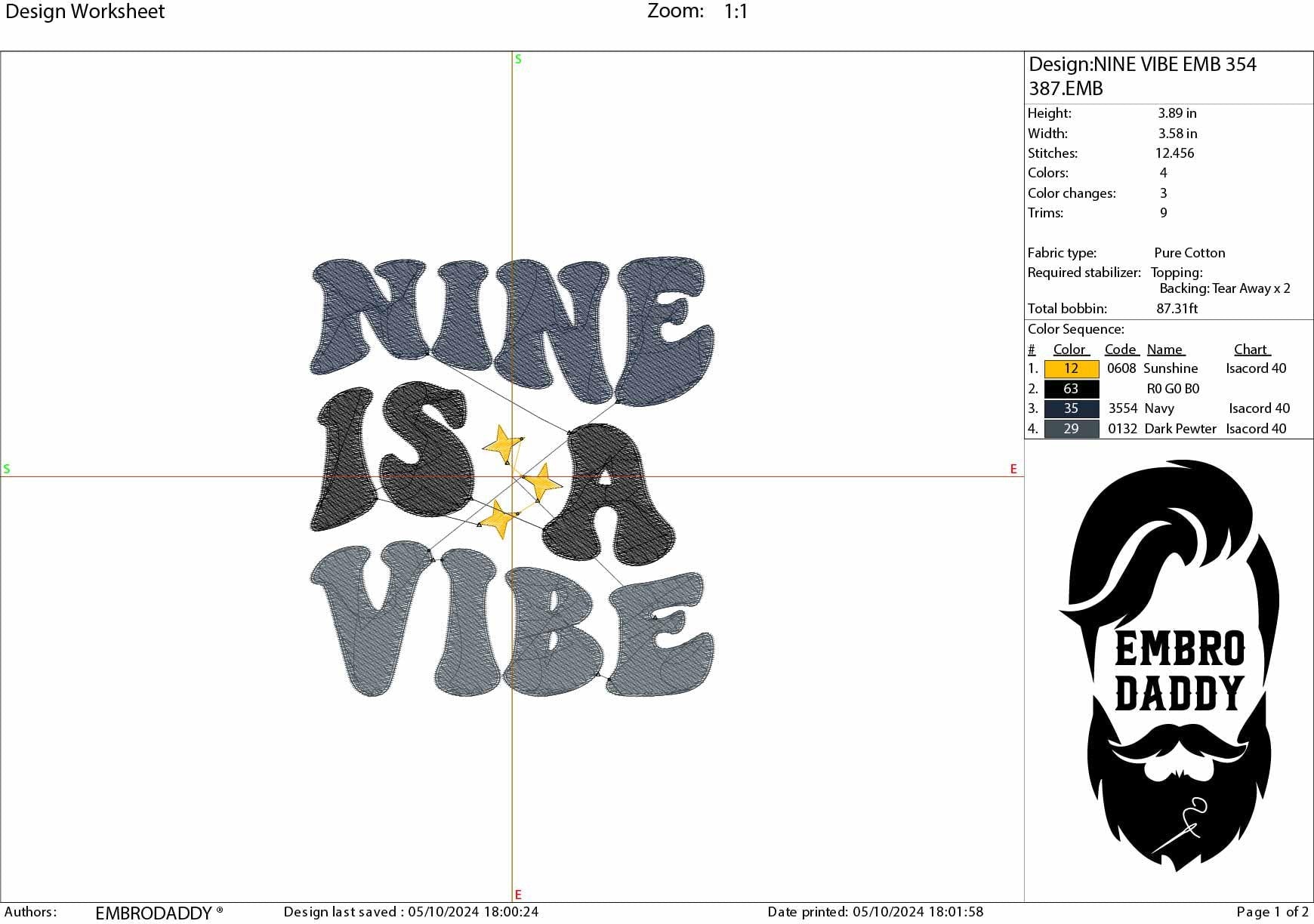Click the Isacord 40 chart for Navy
This screenshot has height=924, width=1314.
pyautogui.click(x=1259, y=408)
